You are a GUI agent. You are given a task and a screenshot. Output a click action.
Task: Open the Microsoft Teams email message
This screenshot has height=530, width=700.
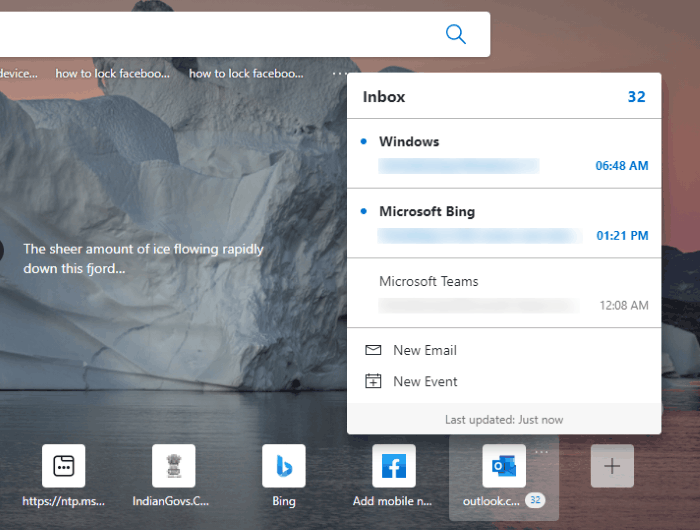click(x=504, y=293)
